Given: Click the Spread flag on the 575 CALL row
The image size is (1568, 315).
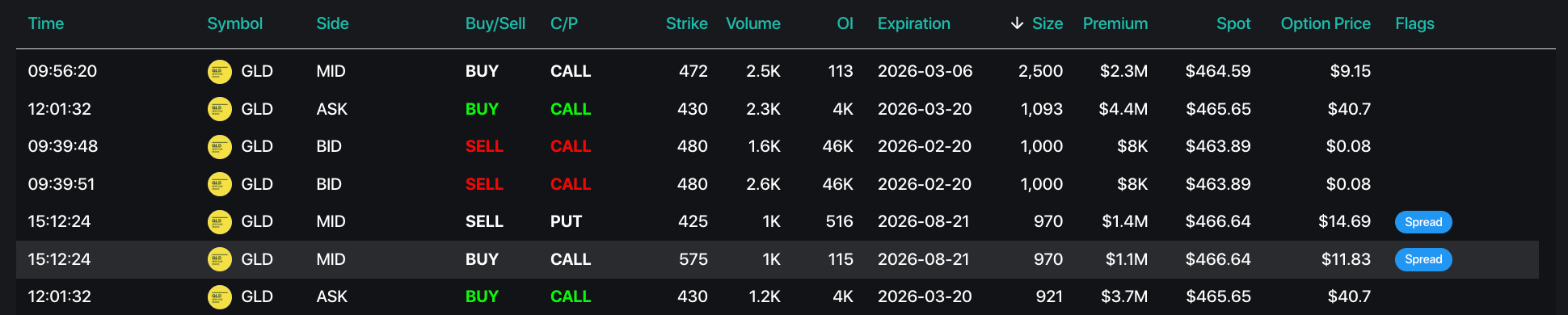Looking at the screenshot, I should click(x=1423, y=259).
